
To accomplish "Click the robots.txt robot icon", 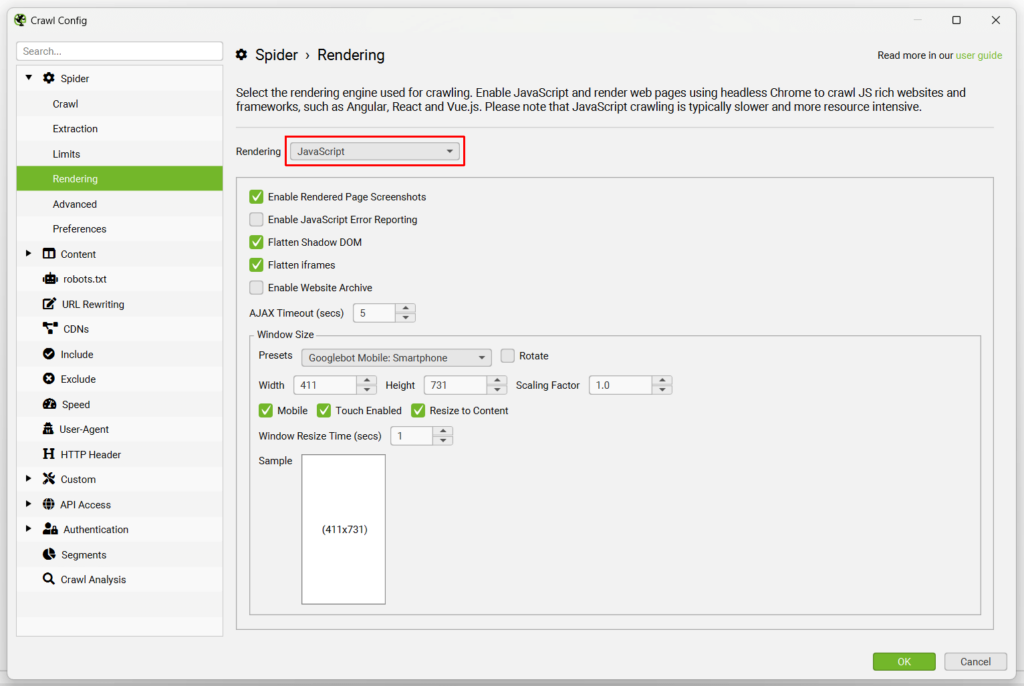I will pyautogui.click(x=50, y=279).
